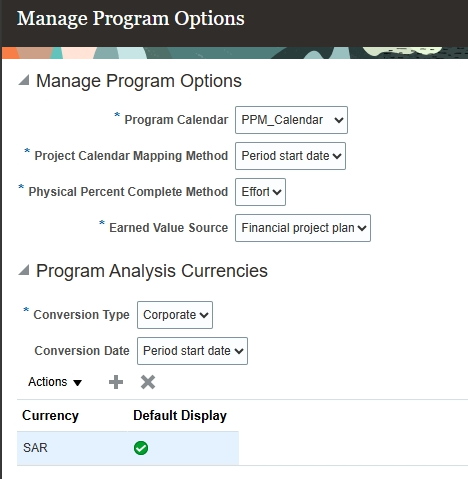Collapse the Manage Program Options section
This screenshot has height=479, width=468.
pyautogui.click(x=24, y=80)
